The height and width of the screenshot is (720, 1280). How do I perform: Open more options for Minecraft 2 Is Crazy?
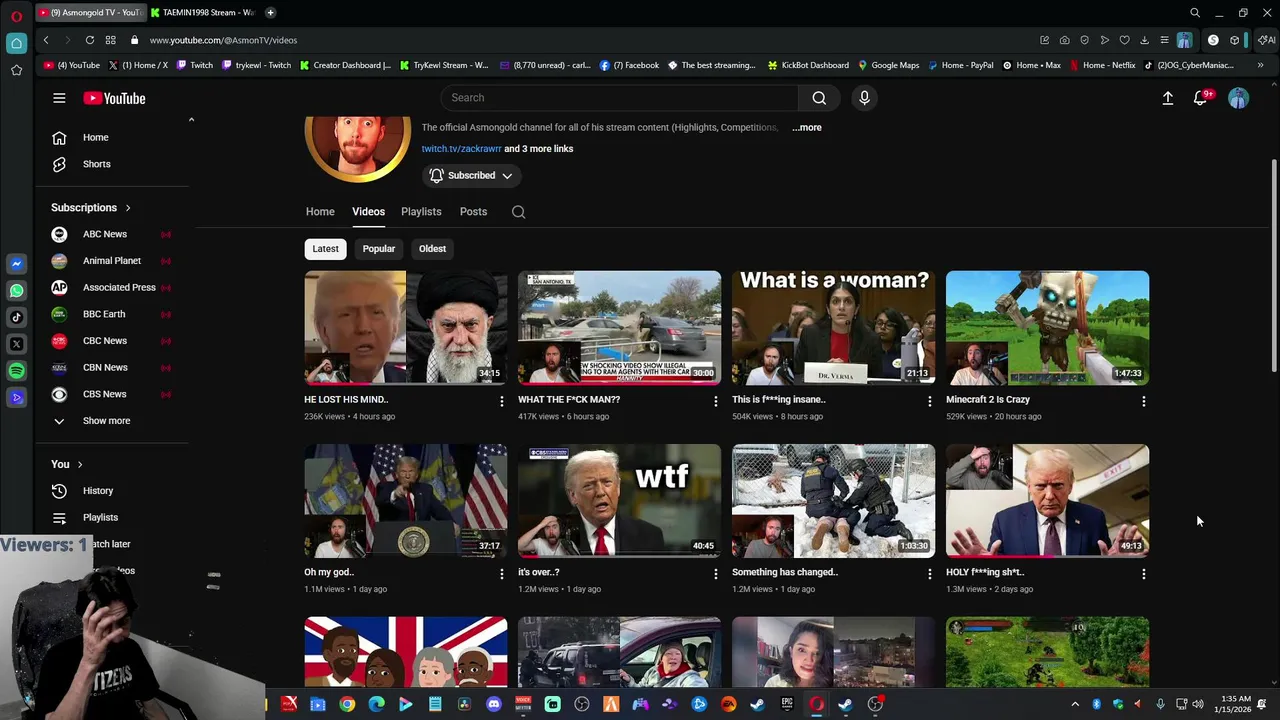[1143, 401]
